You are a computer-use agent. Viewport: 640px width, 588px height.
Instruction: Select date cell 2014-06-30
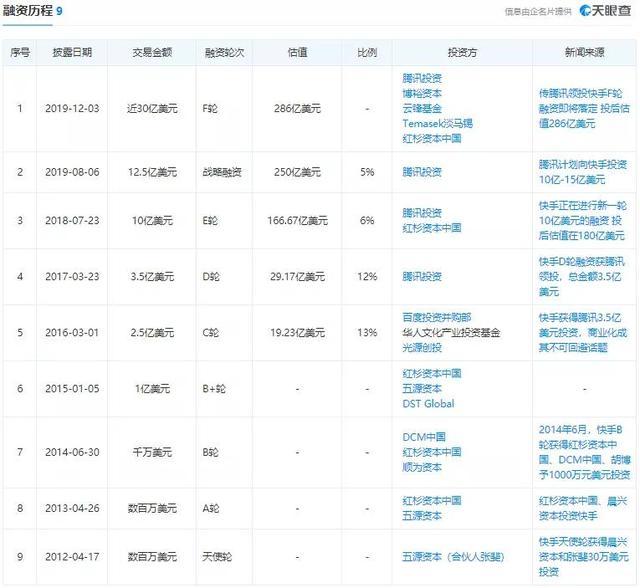tap(72, 452)
